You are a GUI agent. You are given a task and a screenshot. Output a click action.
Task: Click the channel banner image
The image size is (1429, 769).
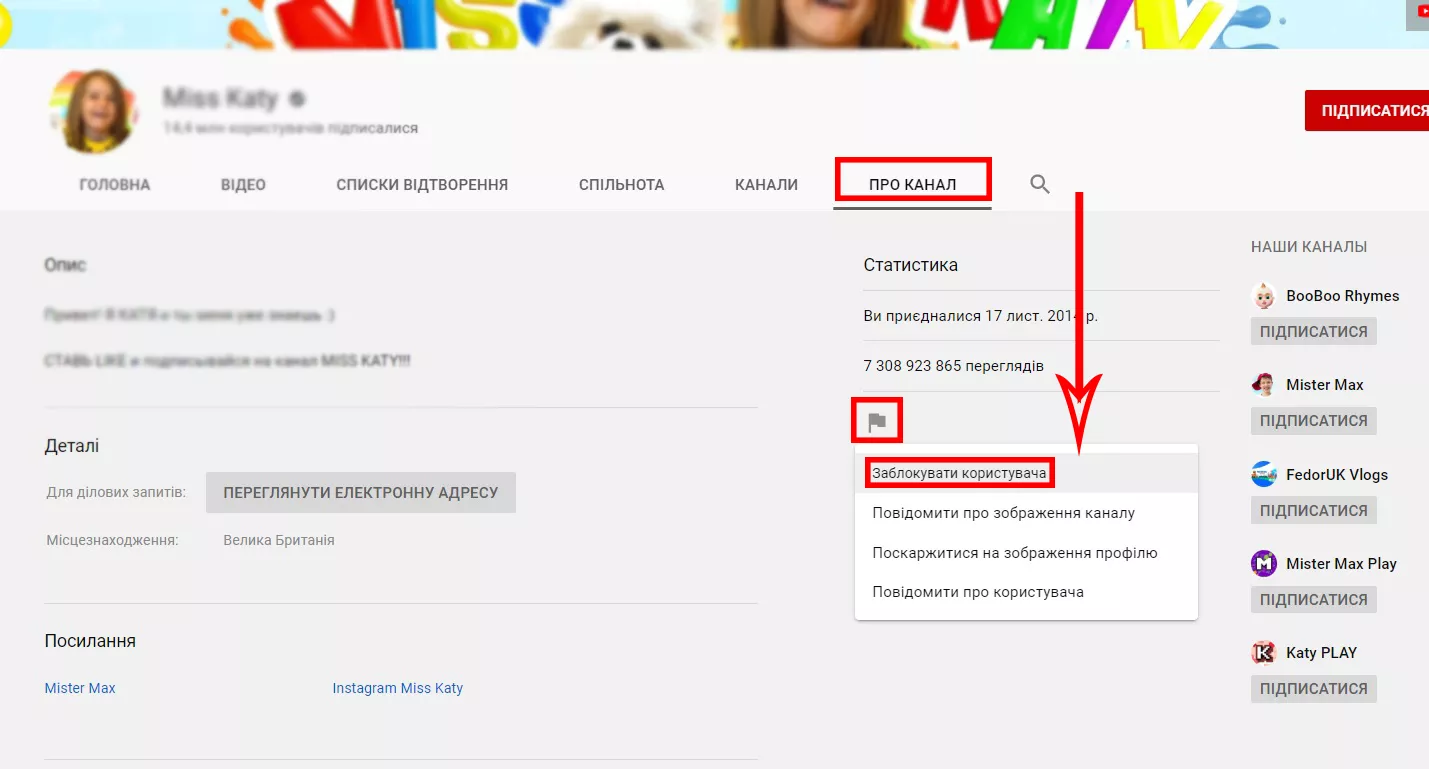[x=714, y=24]
